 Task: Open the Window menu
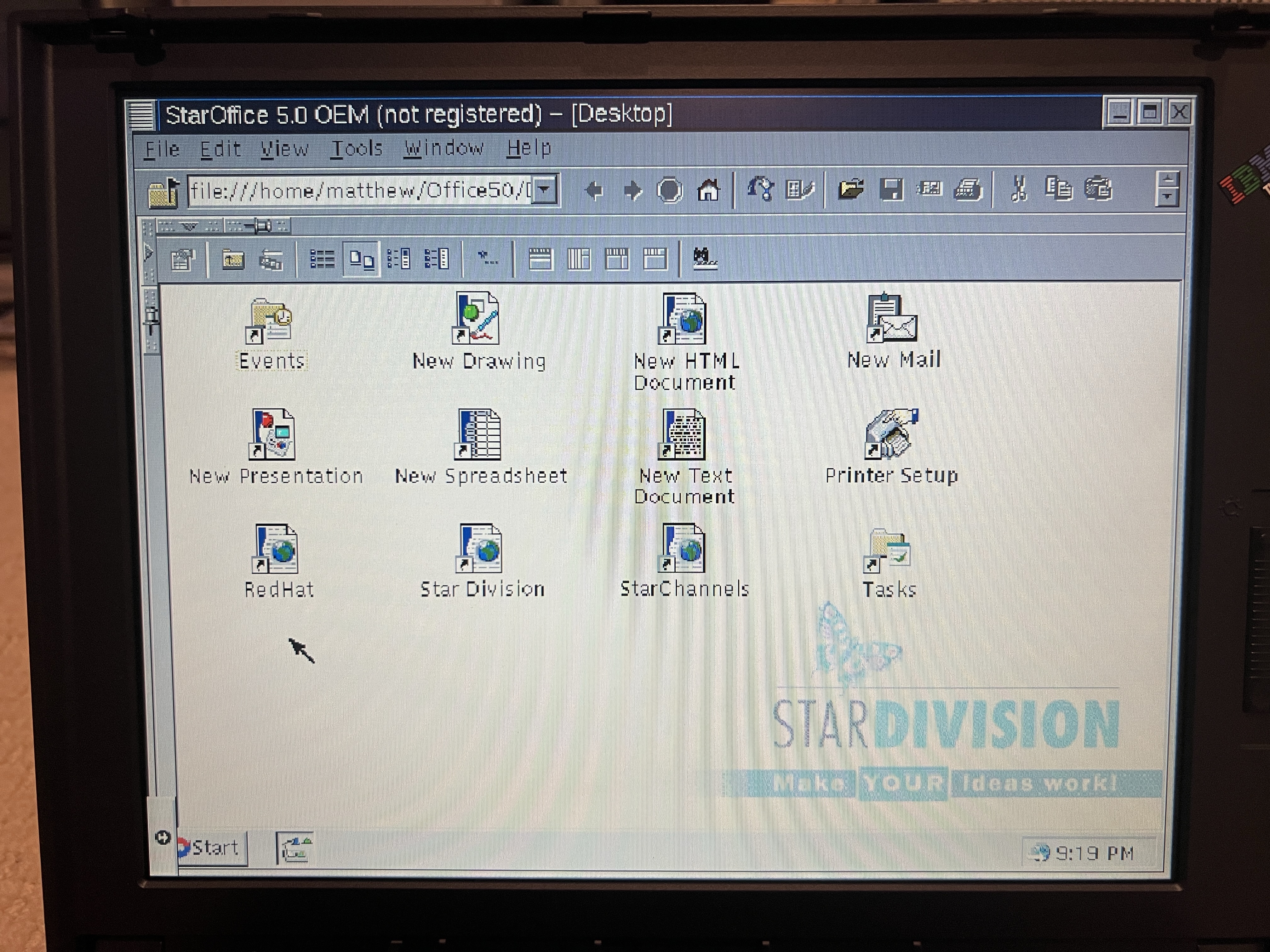[443, 149]
